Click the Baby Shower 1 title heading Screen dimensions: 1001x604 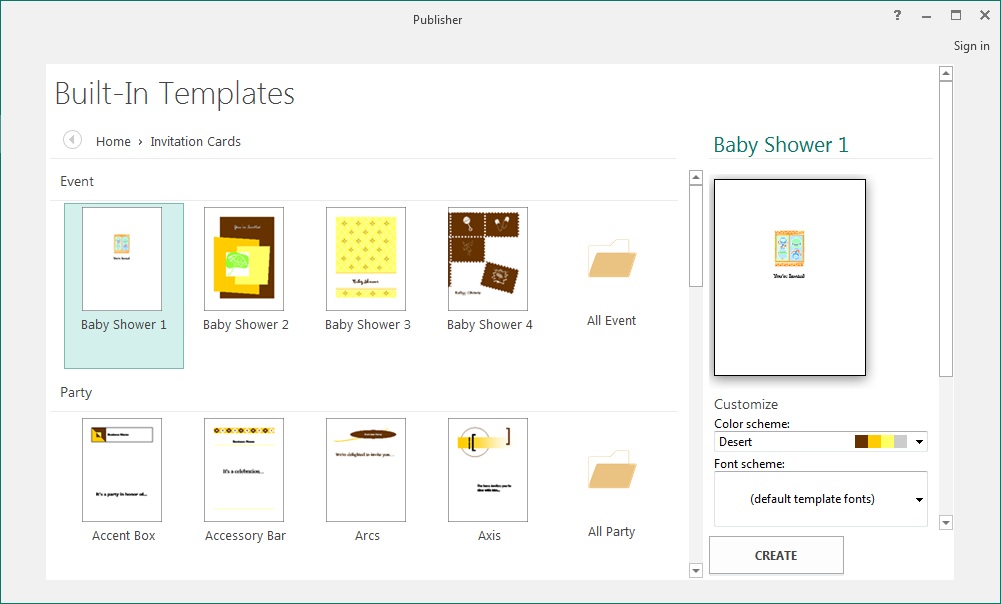(781, 145)
